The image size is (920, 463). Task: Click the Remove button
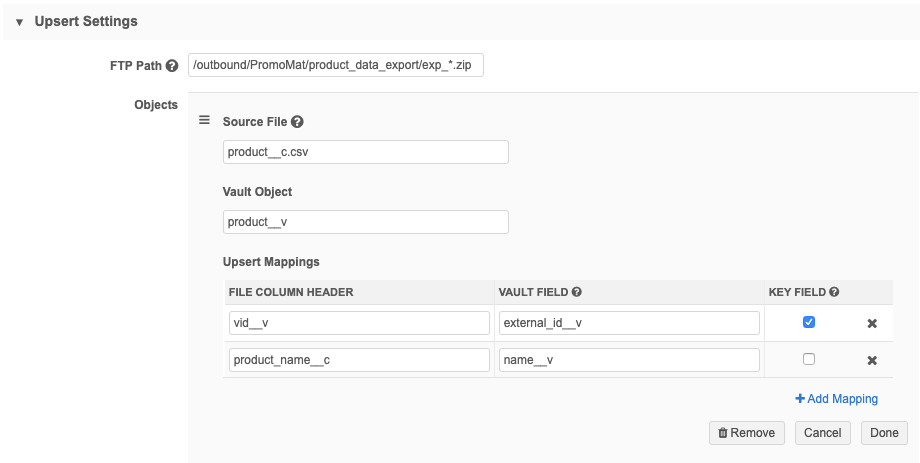746,433
